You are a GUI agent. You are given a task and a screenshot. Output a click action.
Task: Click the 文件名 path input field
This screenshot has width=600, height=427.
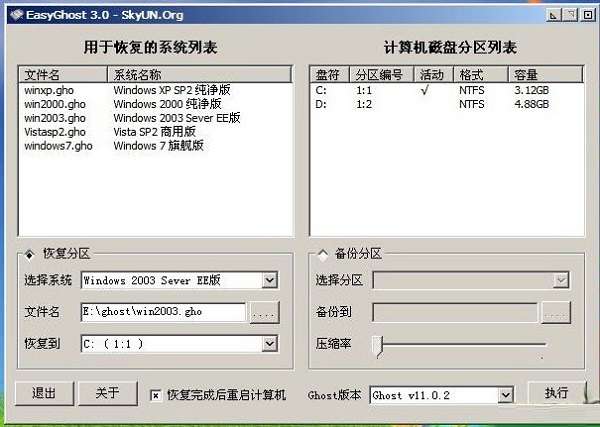[163, 312]
